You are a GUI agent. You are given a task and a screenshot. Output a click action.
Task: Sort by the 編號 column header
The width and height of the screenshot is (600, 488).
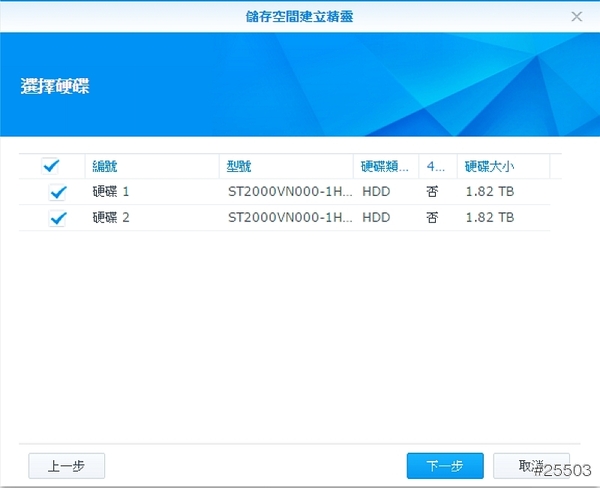105,166
